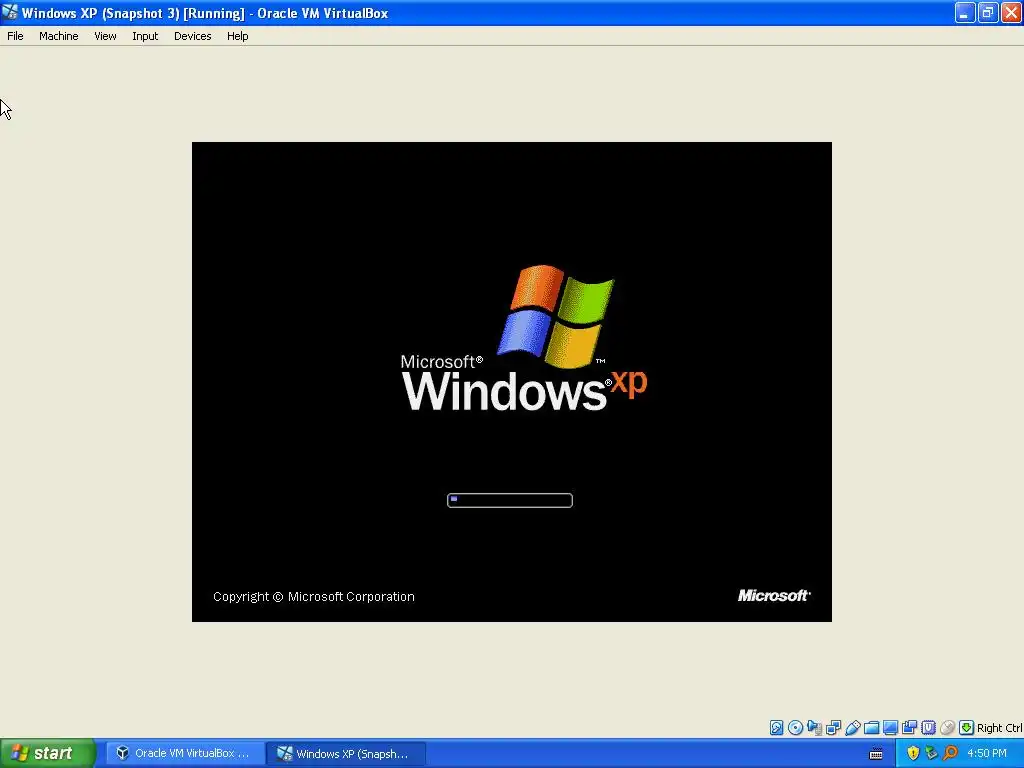Click the Right Ctrl host key label

pos(1000,728)
